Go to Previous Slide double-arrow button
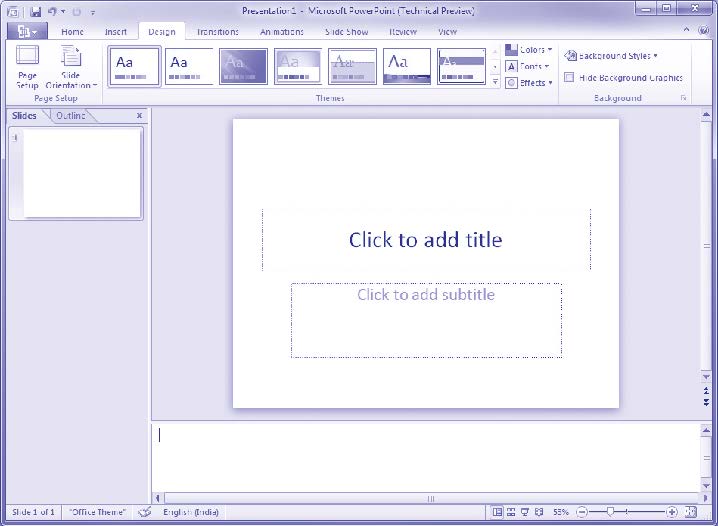 [706, 390]
